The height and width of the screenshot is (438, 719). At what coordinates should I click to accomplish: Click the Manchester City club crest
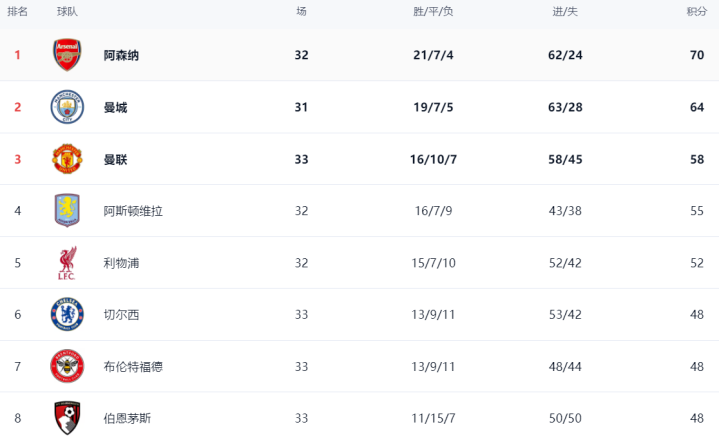[67, 107]
